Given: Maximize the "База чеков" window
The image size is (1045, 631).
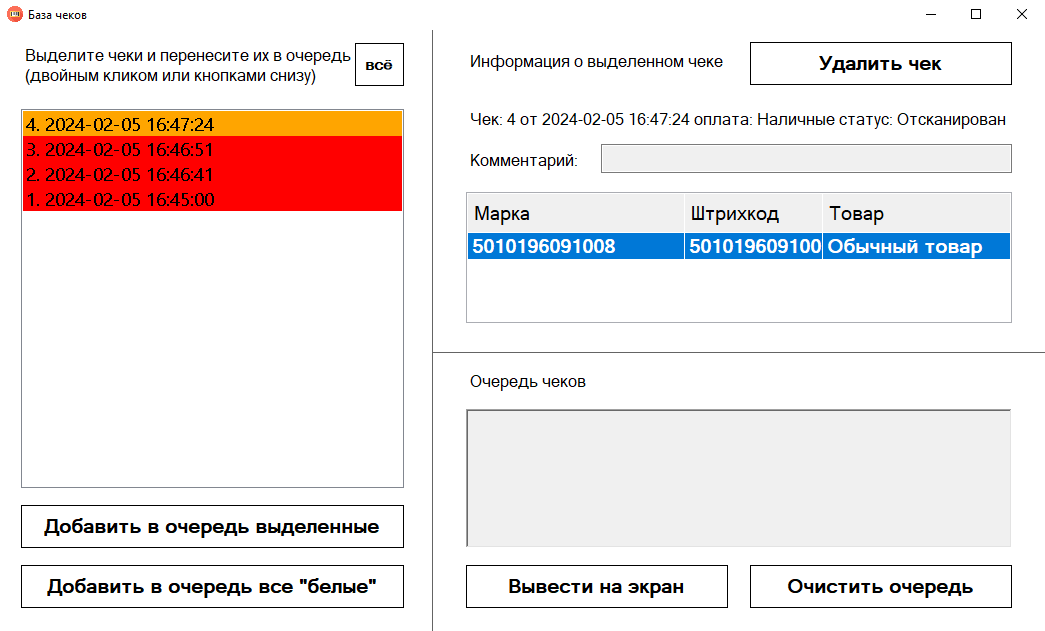Looking at the screenshot, I should point(976,14).
